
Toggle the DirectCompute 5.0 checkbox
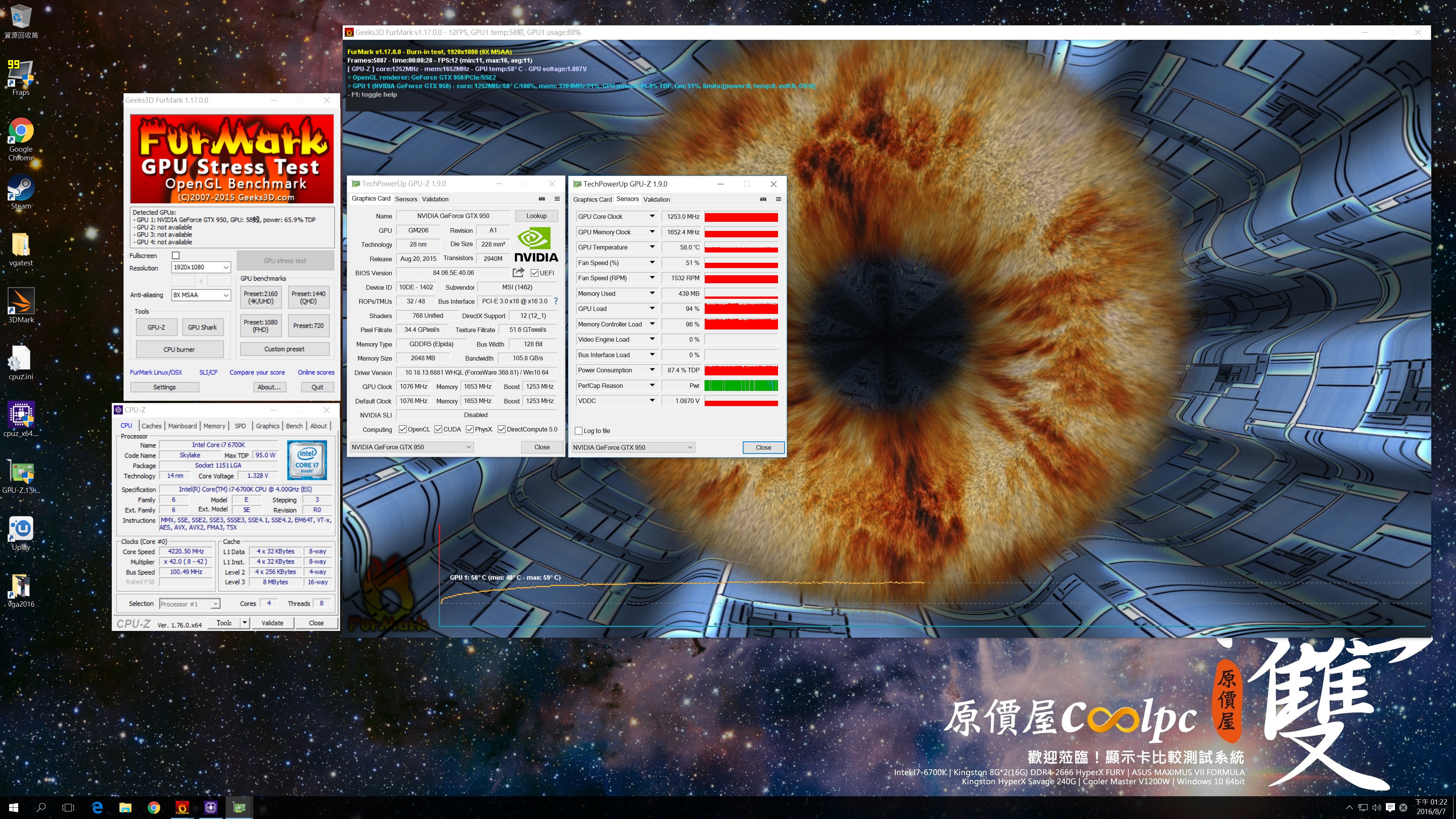[x=501, y=430]
